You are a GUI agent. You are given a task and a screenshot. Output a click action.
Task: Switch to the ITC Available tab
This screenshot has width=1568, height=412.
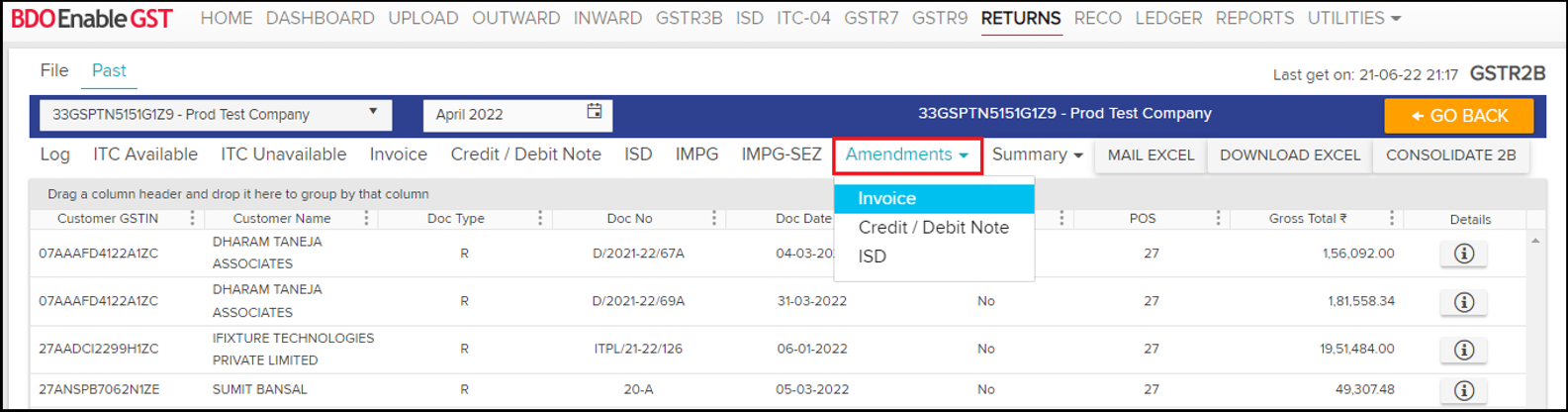(x=145, y=154)
